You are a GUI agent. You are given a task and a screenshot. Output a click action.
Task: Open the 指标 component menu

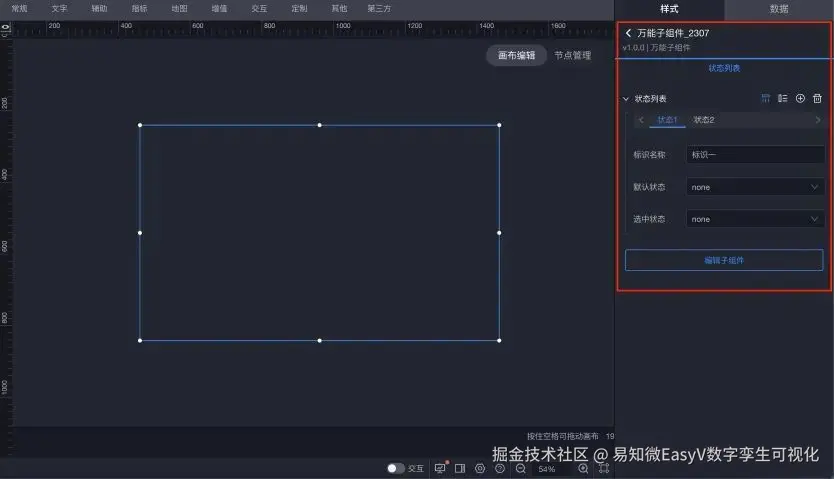tap(139, 9)
